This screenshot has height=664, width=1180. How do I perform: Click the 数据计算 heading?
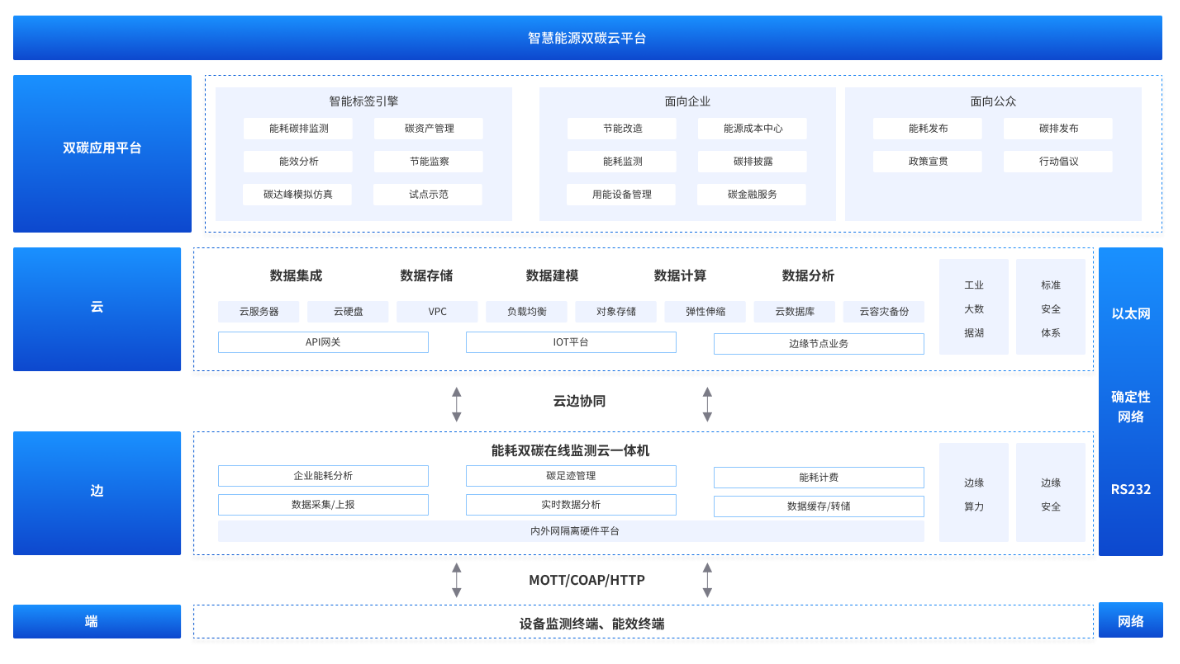680,276
